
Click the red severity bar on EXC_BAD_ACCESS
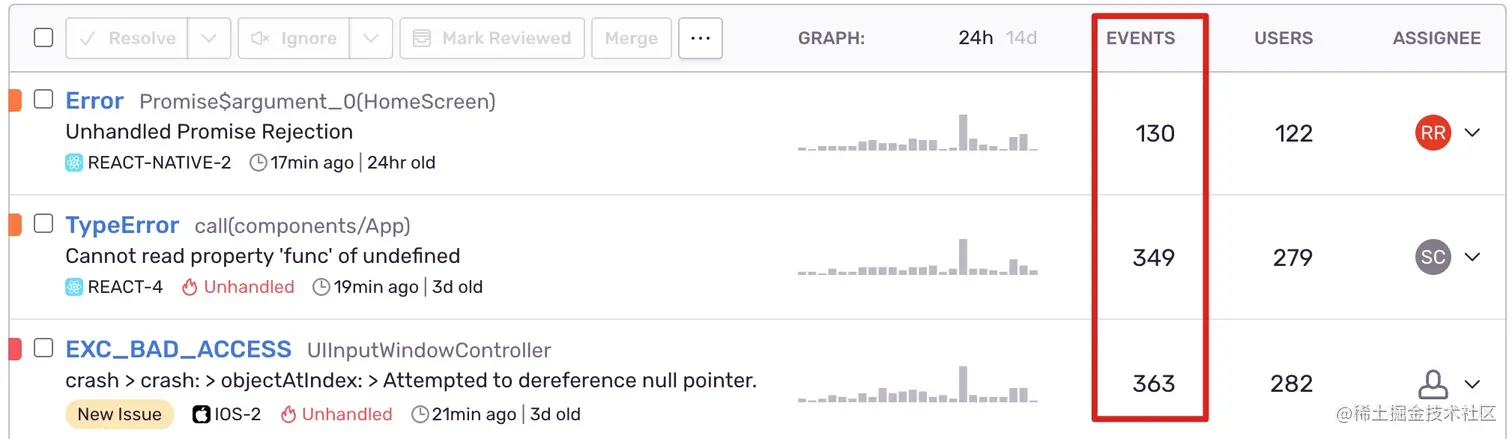tap(14, 349)
